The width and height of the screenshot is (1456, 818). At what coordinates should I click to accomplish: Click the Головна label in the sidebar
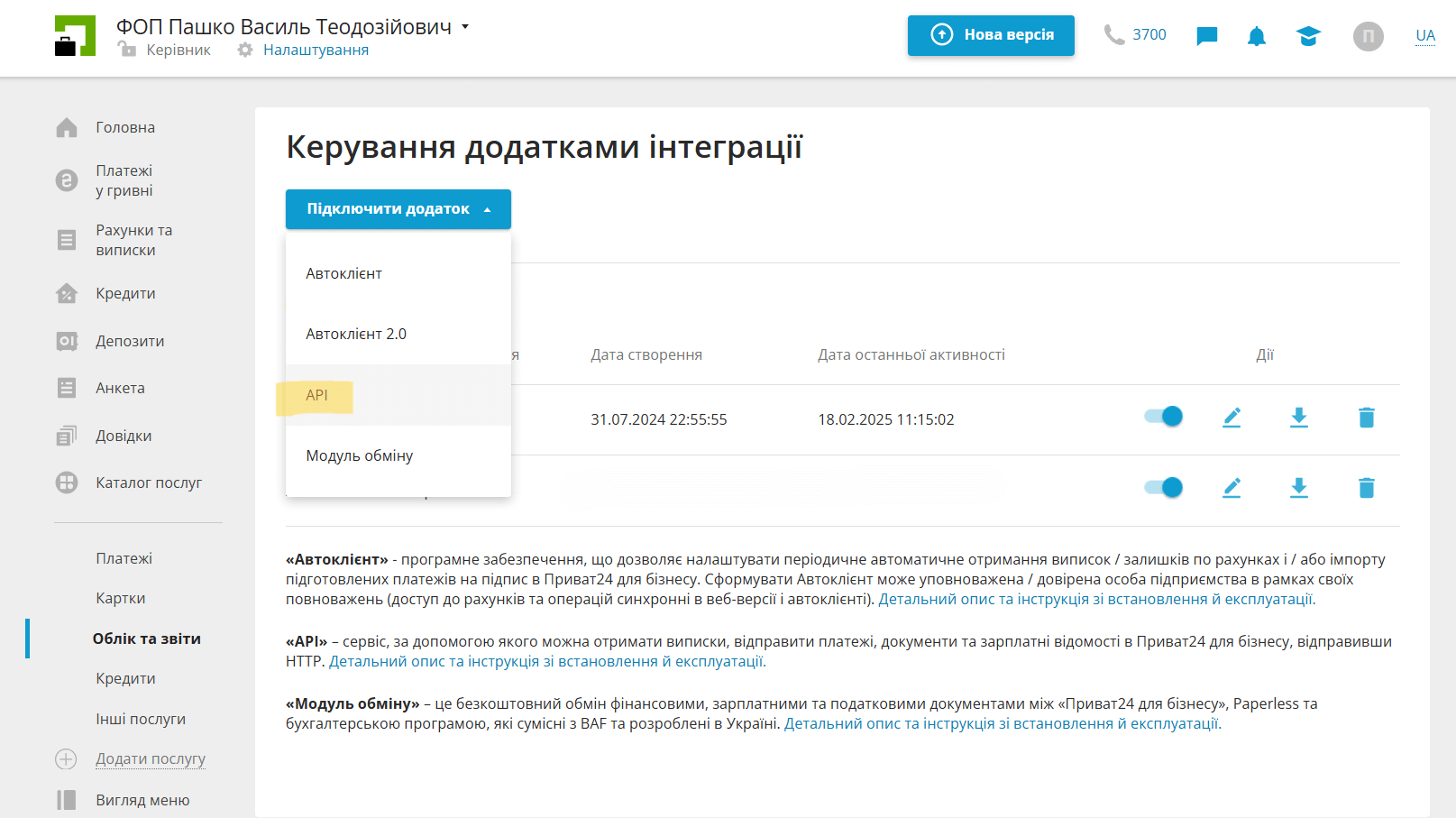click(125, 128)
